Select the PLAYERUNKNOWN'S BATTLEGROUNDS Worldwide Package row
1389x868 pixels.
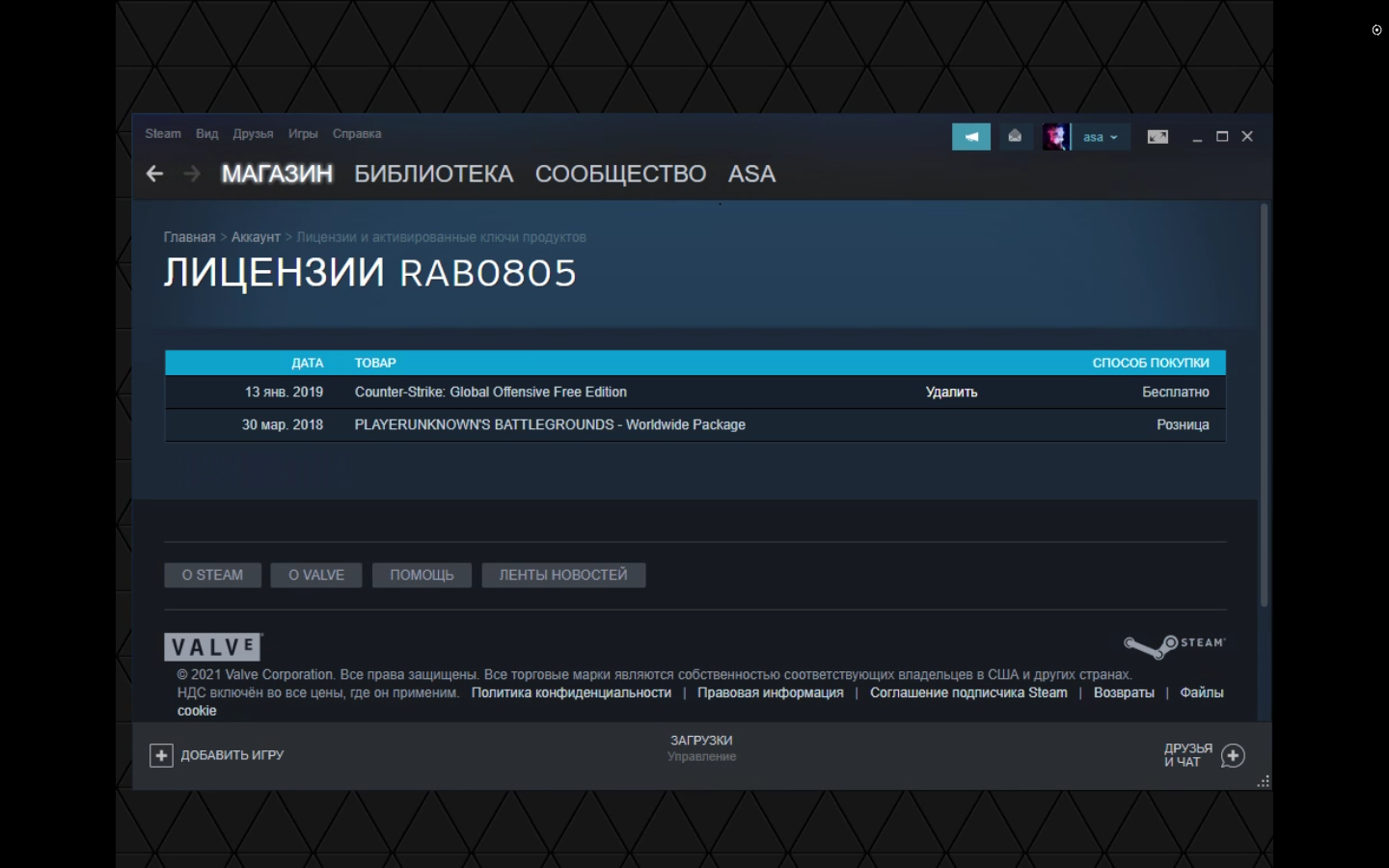click(x=694, y=425)
